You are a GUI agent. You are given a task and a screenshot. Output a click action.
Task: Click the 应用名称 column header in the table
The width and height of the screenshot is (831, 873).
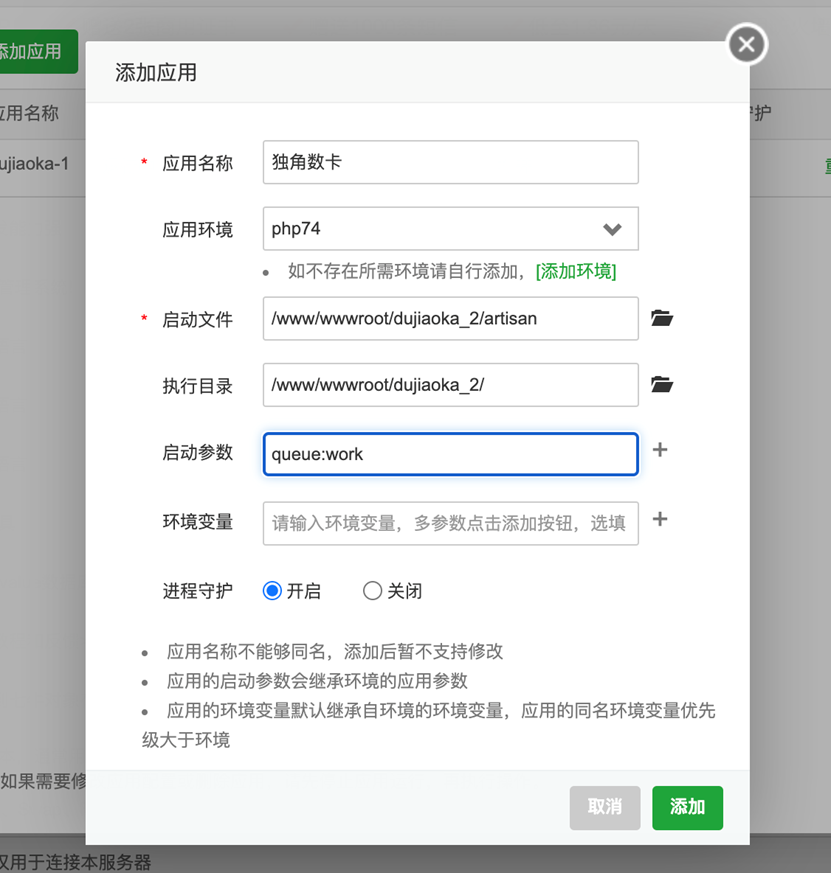tap(30, 113)
